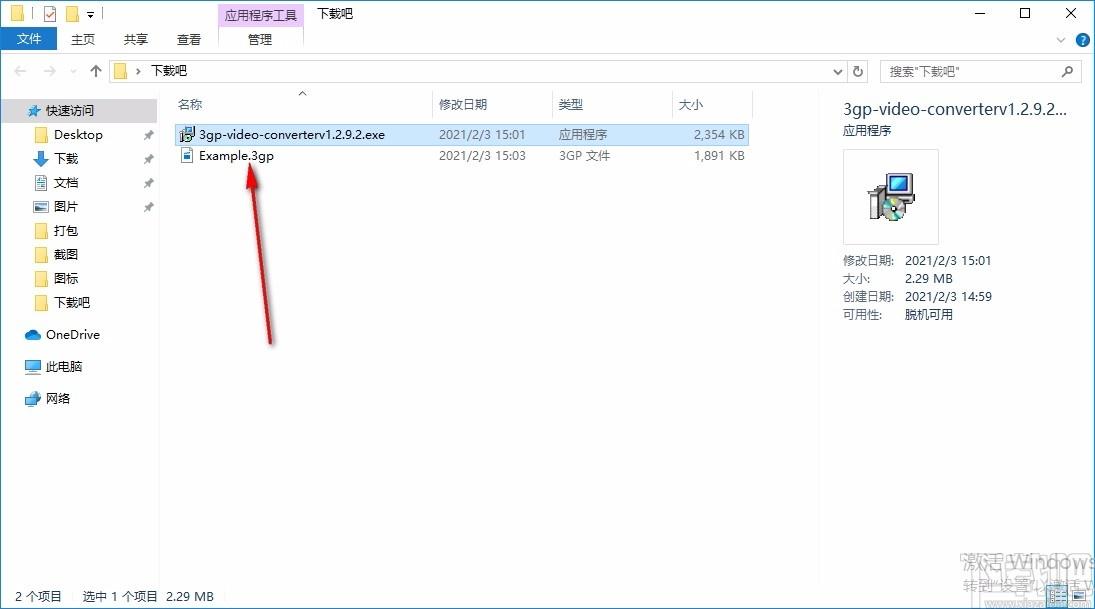Screen dimensions: 1095x609
Task: Click the properties quick access toolbar icon
Action: pos(50,13)
